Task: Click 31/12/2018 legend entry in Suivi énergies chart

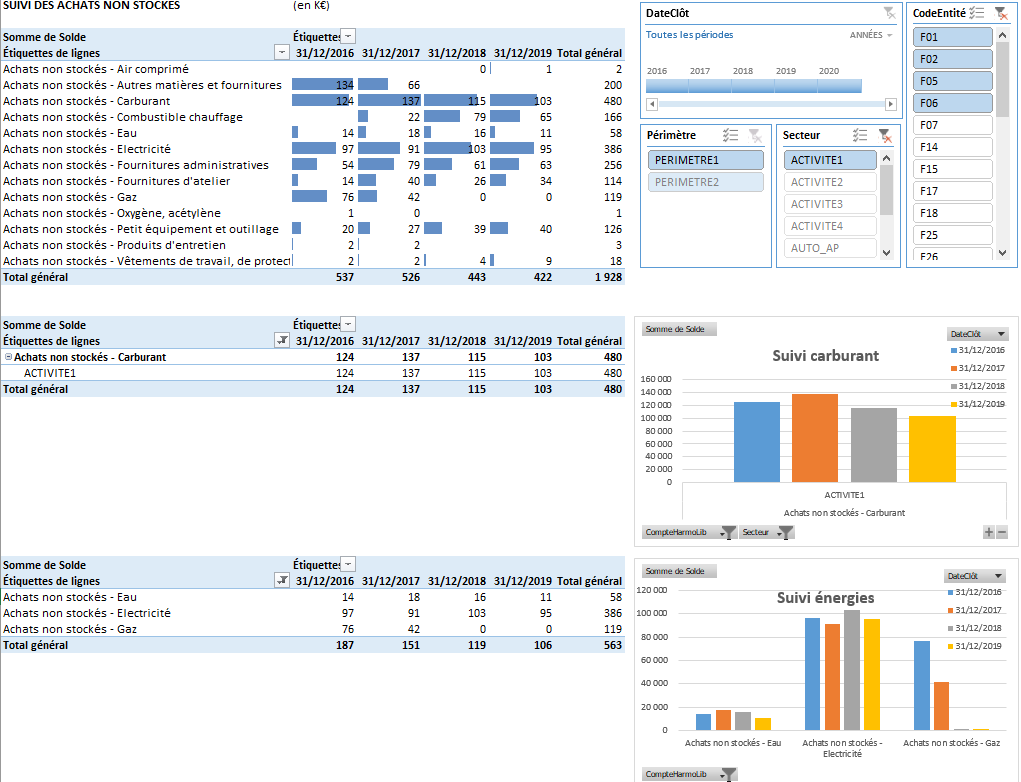Action: tap(974, 628)
